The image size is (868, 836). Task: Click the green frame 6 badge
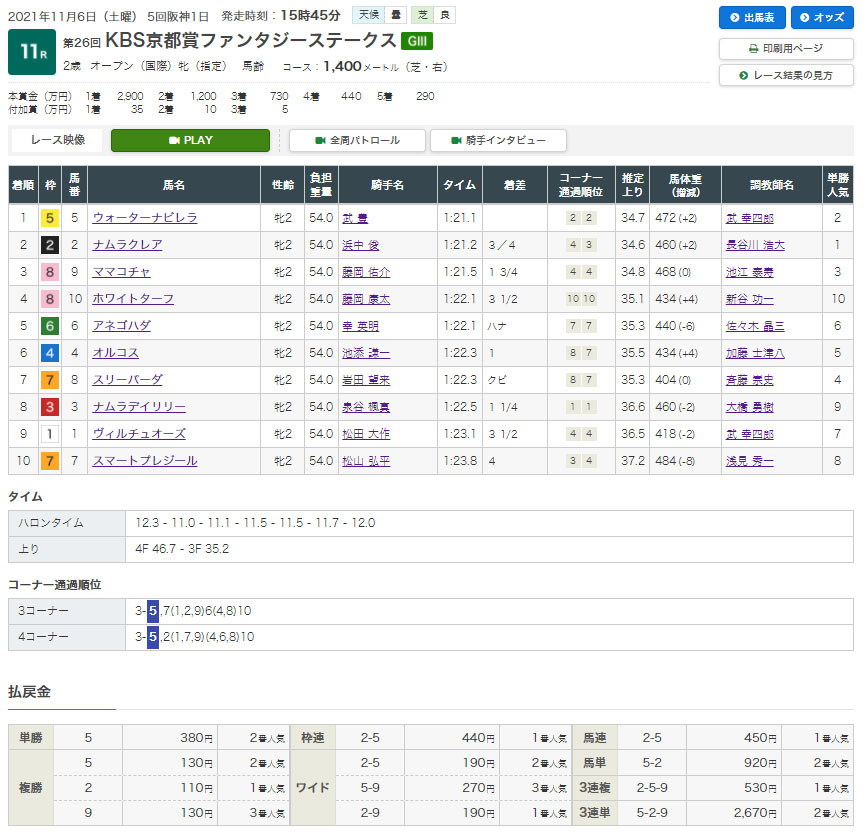coord(47,326)
